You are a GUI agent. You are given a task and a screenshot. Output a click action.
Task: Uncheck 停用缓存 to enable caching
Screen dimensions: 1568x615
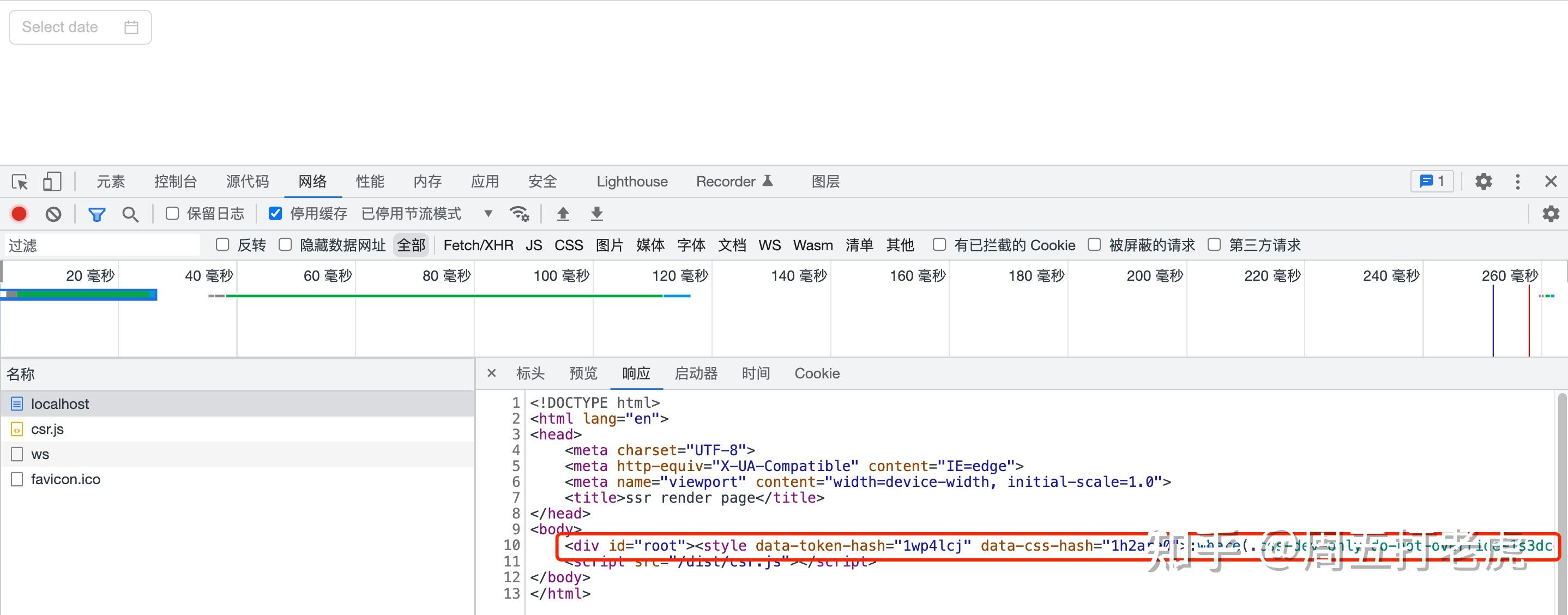pos(276,214)
